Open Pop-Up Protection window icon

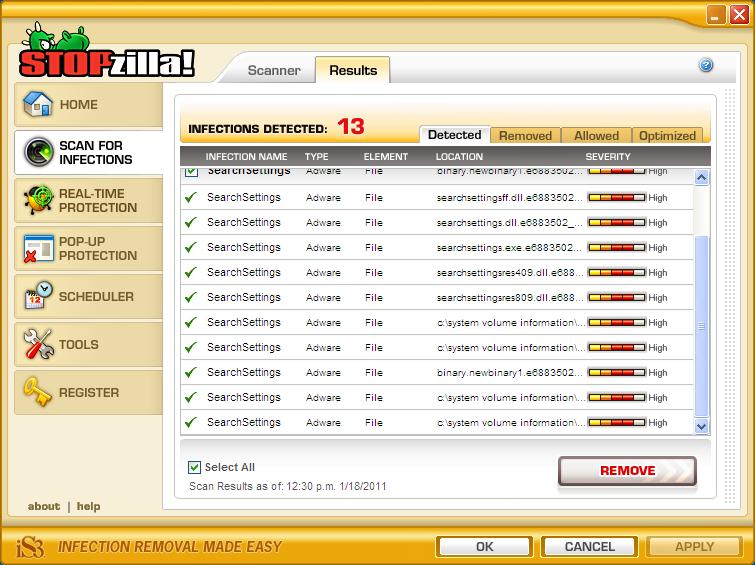point(38,248)
